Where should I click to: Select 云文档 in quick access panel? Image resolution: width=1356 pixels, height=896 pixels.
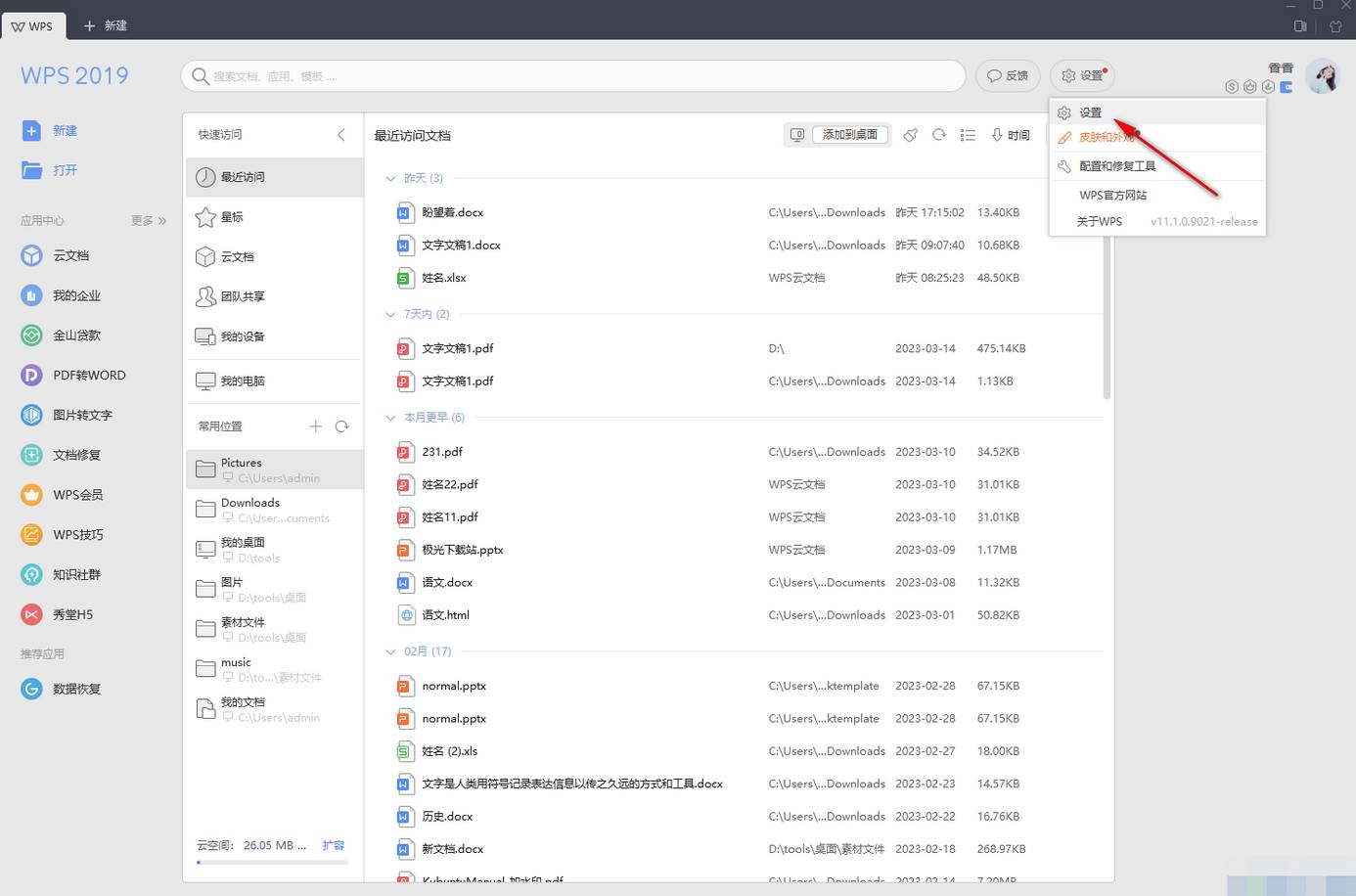point(274,256)
